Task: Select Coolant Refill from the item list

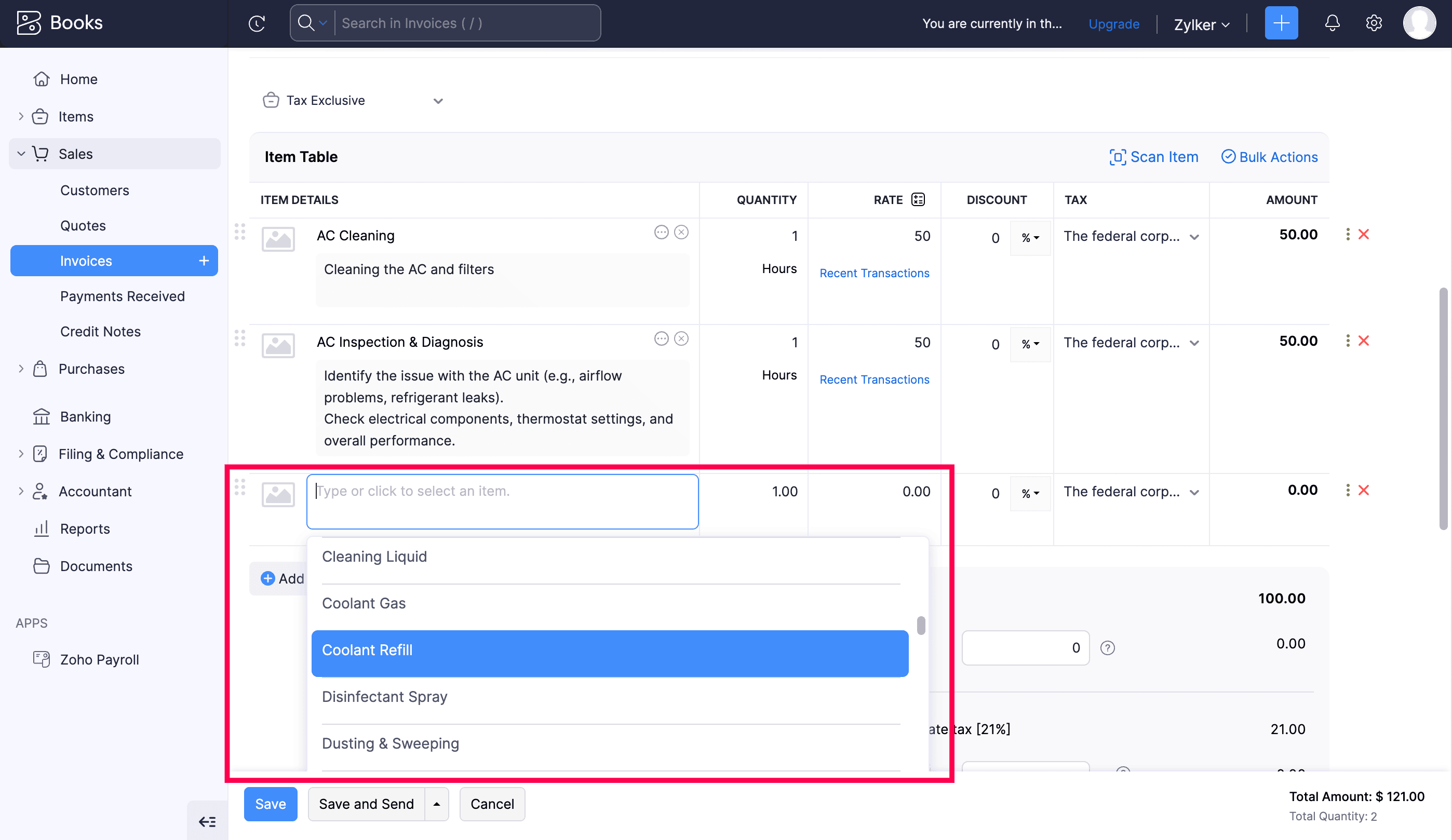Action: coord(609,650)
